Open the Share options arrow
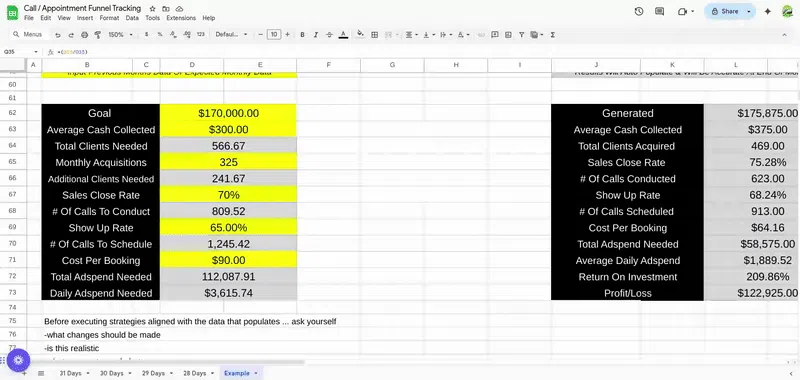Viewport: 800px width, 380px height. (x=748, y=11)
